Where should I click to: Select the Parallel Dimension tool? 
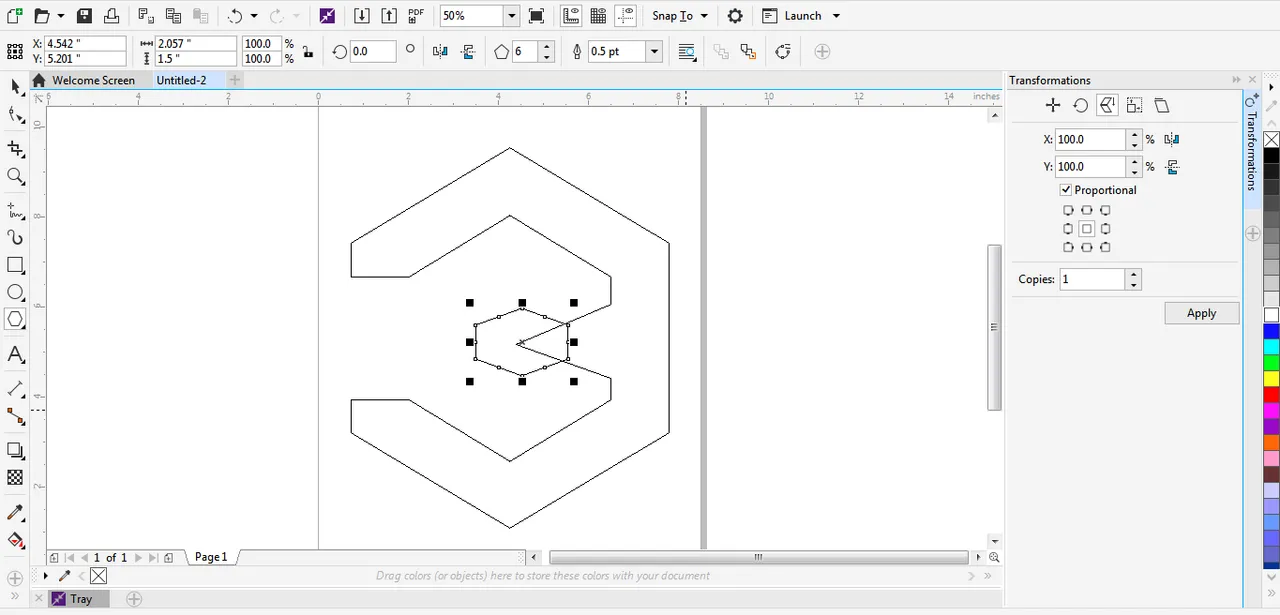click(x=16, y=388)
